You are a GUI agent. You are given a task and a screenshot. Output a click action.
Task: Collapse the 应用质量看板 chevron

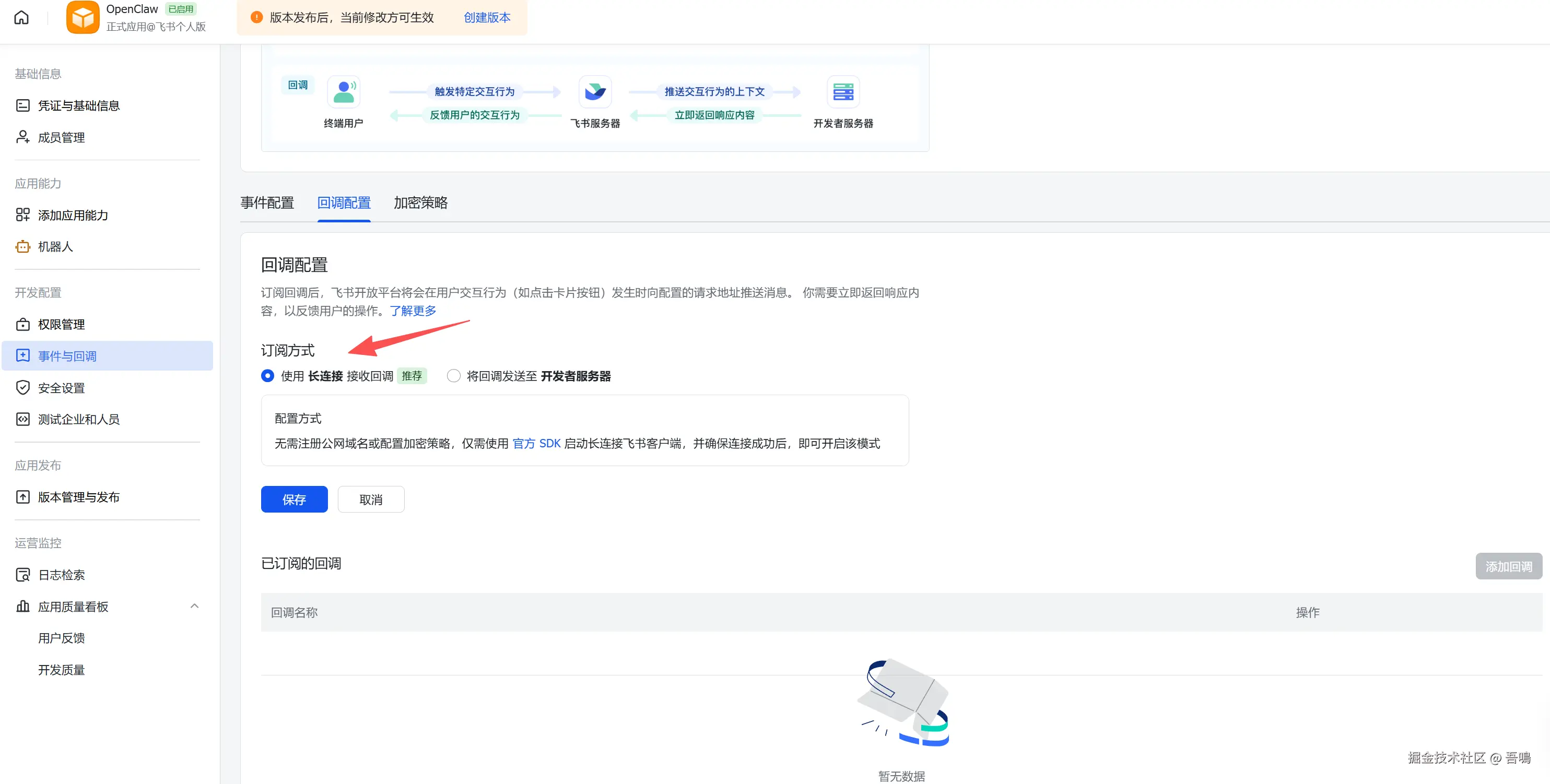point(194,606)
